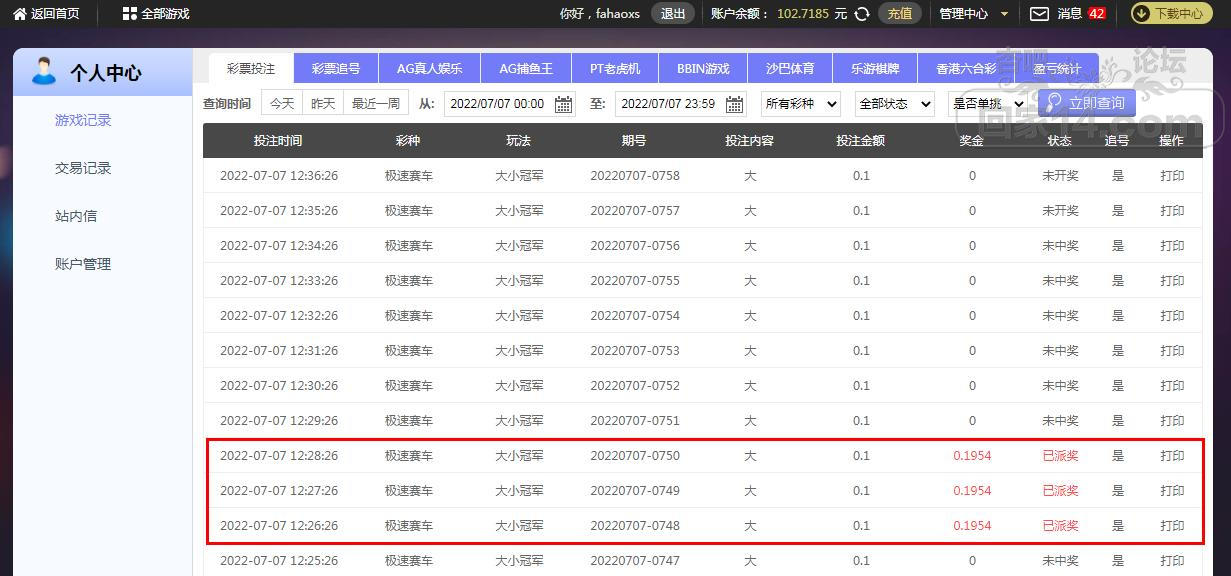Click the user avatar icon in 个人中心
The image size is (1231, 576).
click(44, 71)
